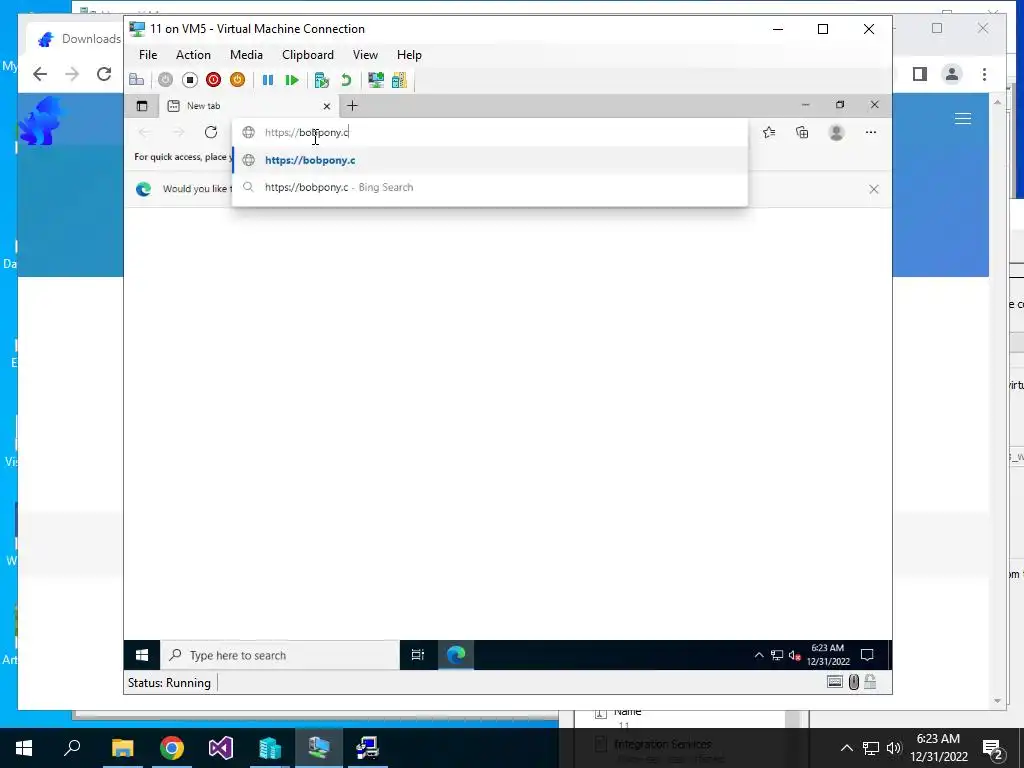The image size is (1024, 768).
Task: Click the Edge address bar field
Action: pos(490,133)
